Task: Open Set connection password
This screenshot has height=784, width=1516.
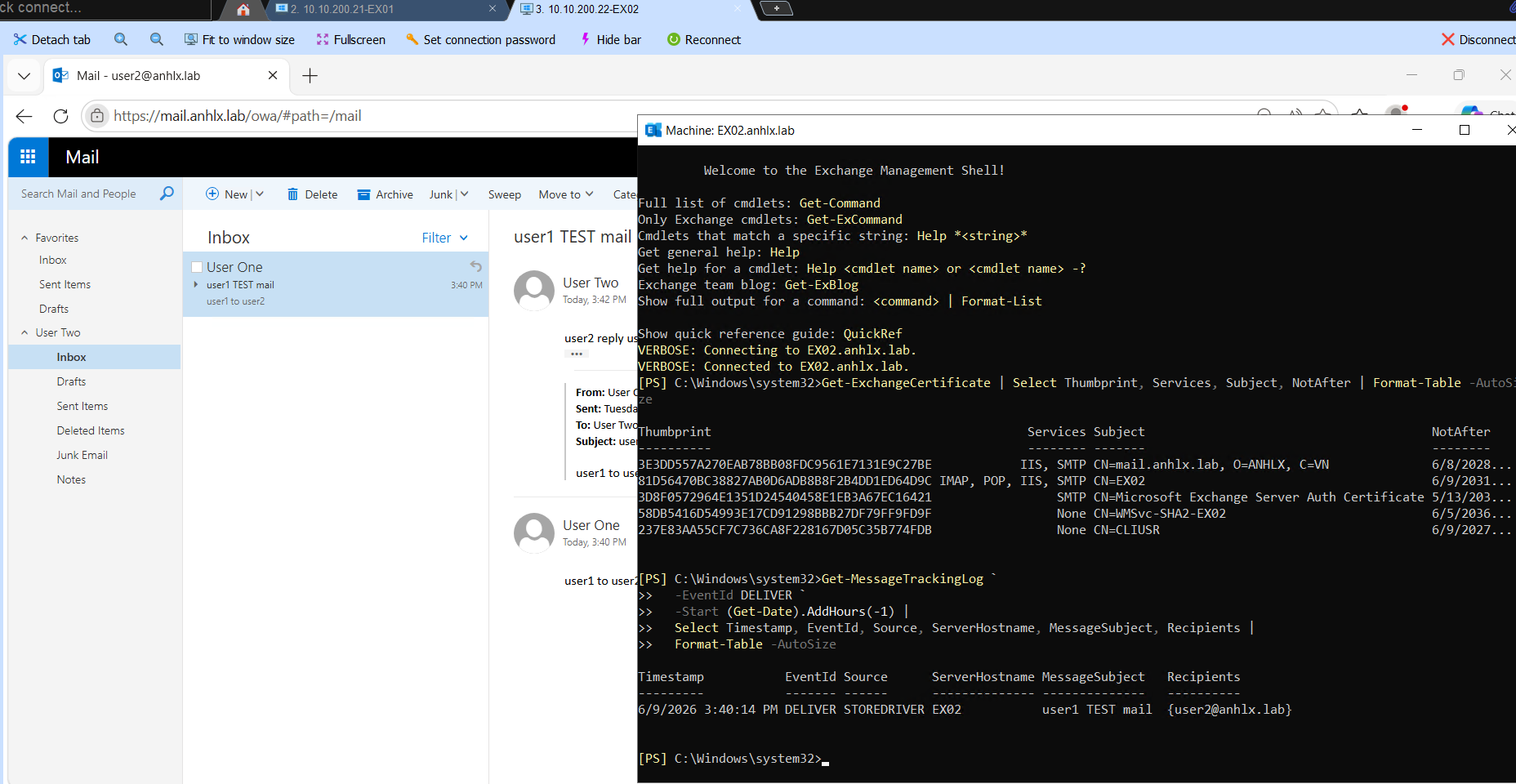Action: [480, 39]
